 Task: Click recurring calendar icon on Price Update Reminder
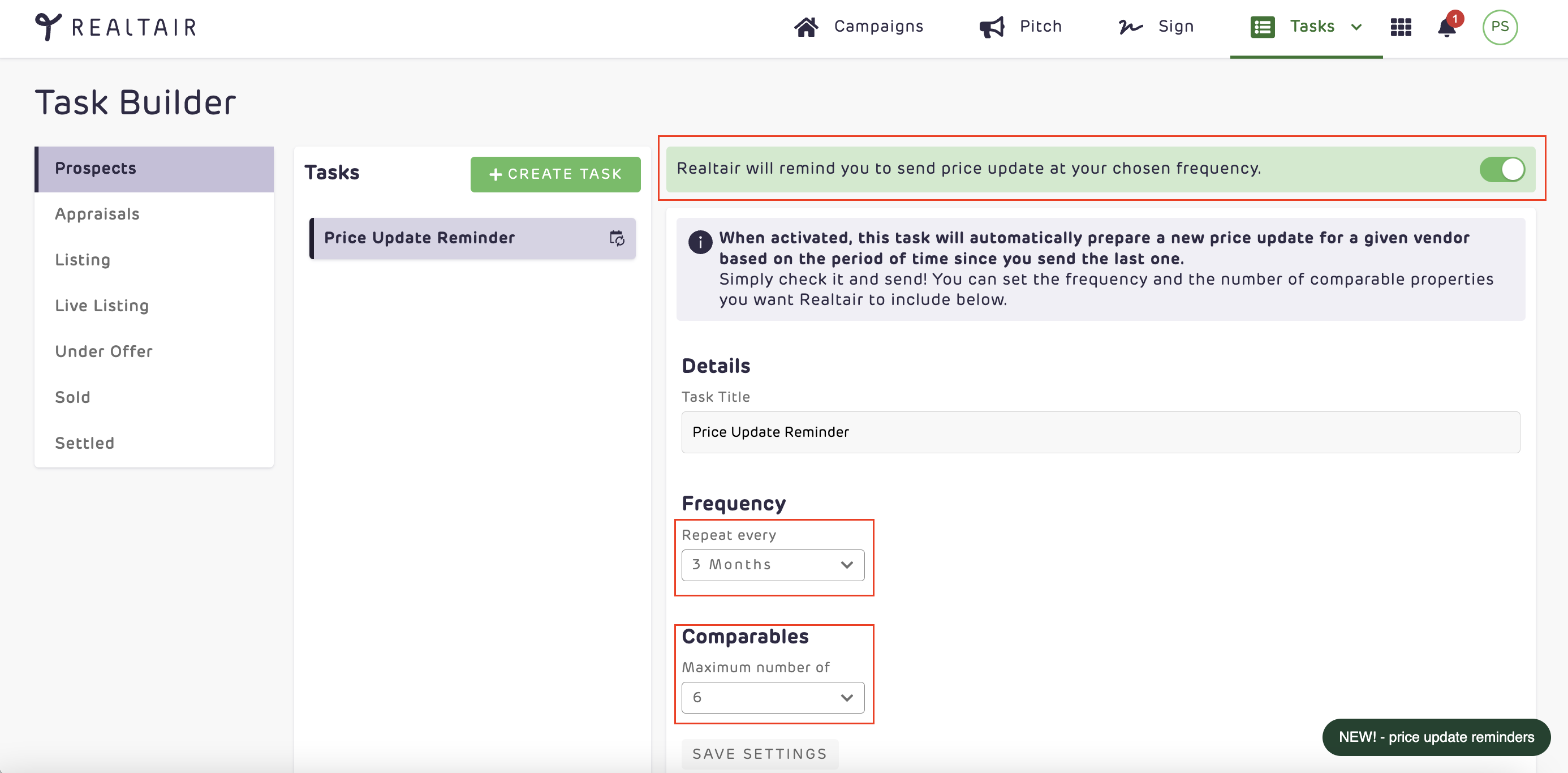[x=617, y=238]
